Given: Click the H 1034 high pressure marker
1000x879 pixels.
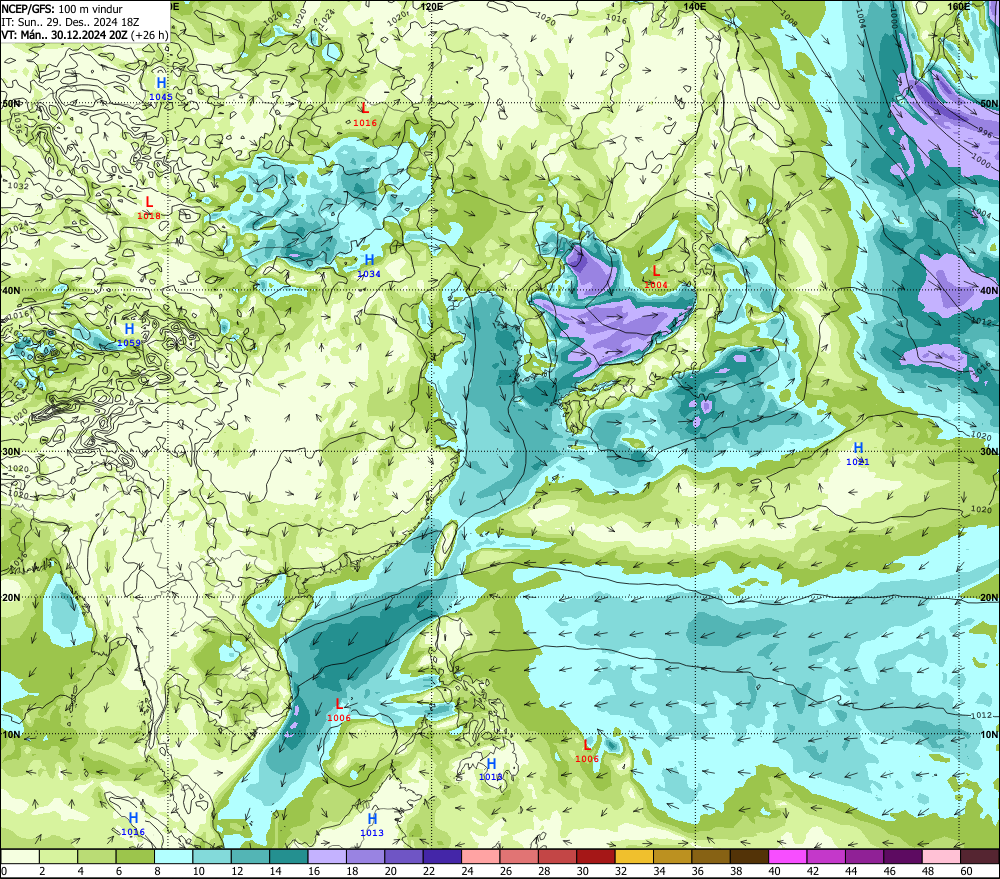Looking at the screenshot, I should pyautogui.click(x=369, y=266).
